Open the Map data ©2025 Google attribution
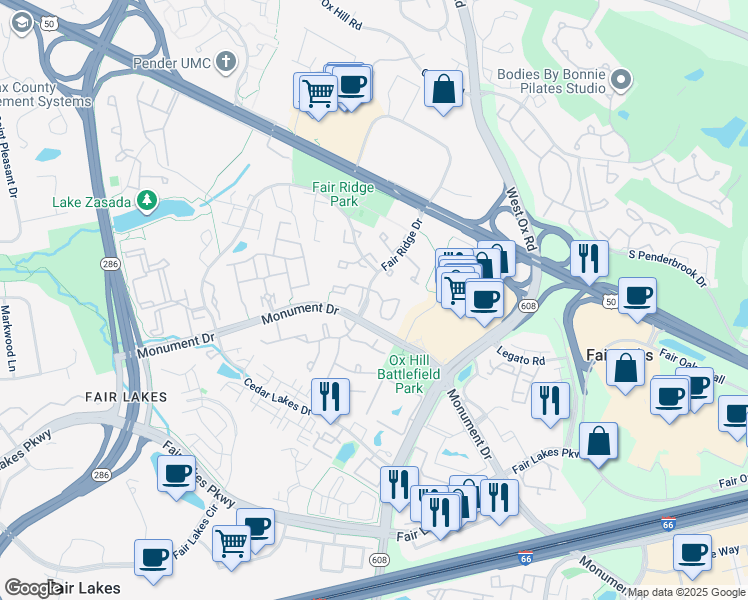Image resolution: width=748 pixels, height=600 pixels. [x=685, y=592]
